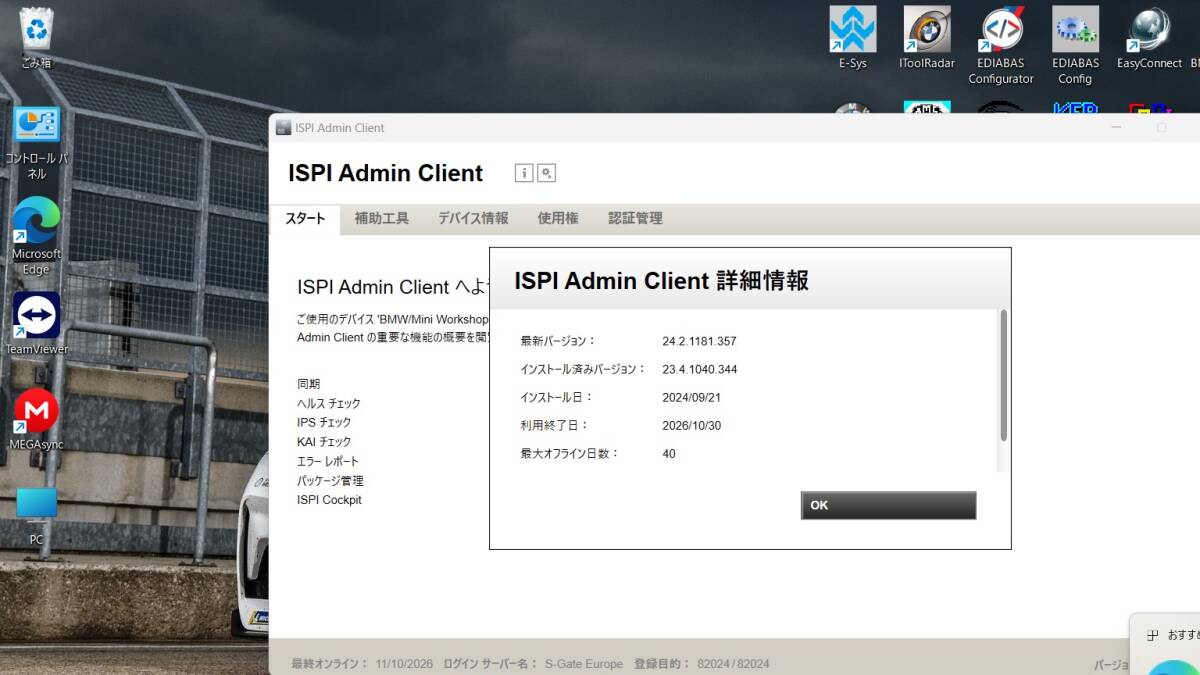
Task: Launch the TeamViewer desktop shortcut
Action: 37,324
